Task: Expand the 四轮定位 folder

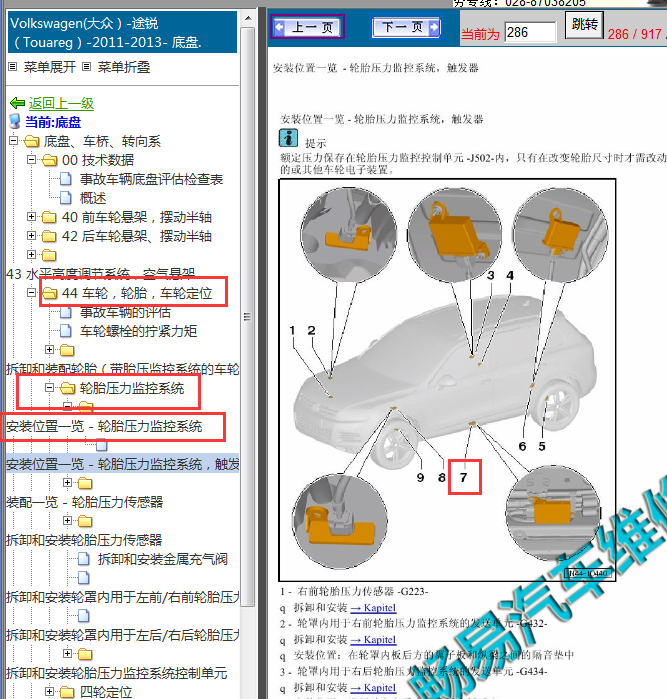Action: coord(49,691)
